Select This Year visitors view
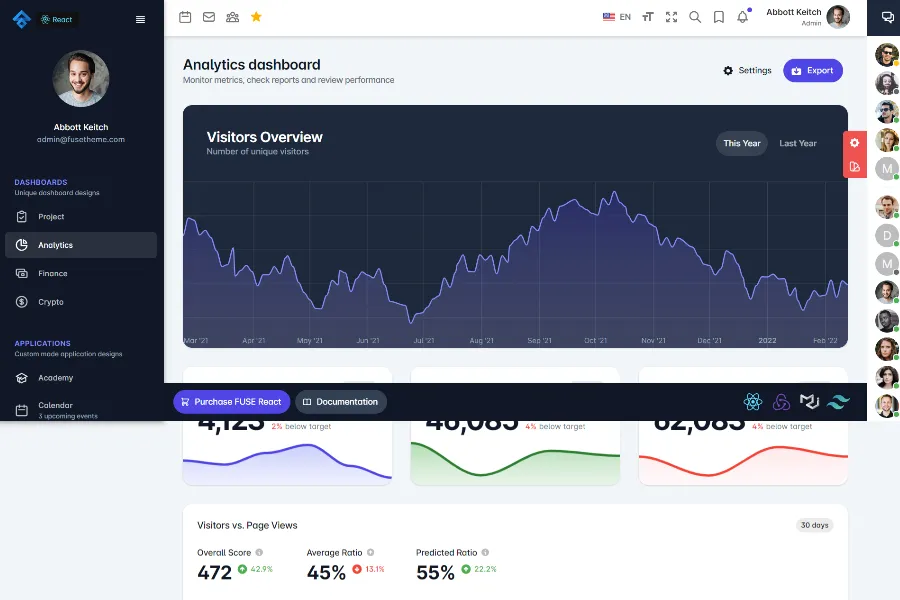Screen dimensions: 900x600 pos(742,143)
